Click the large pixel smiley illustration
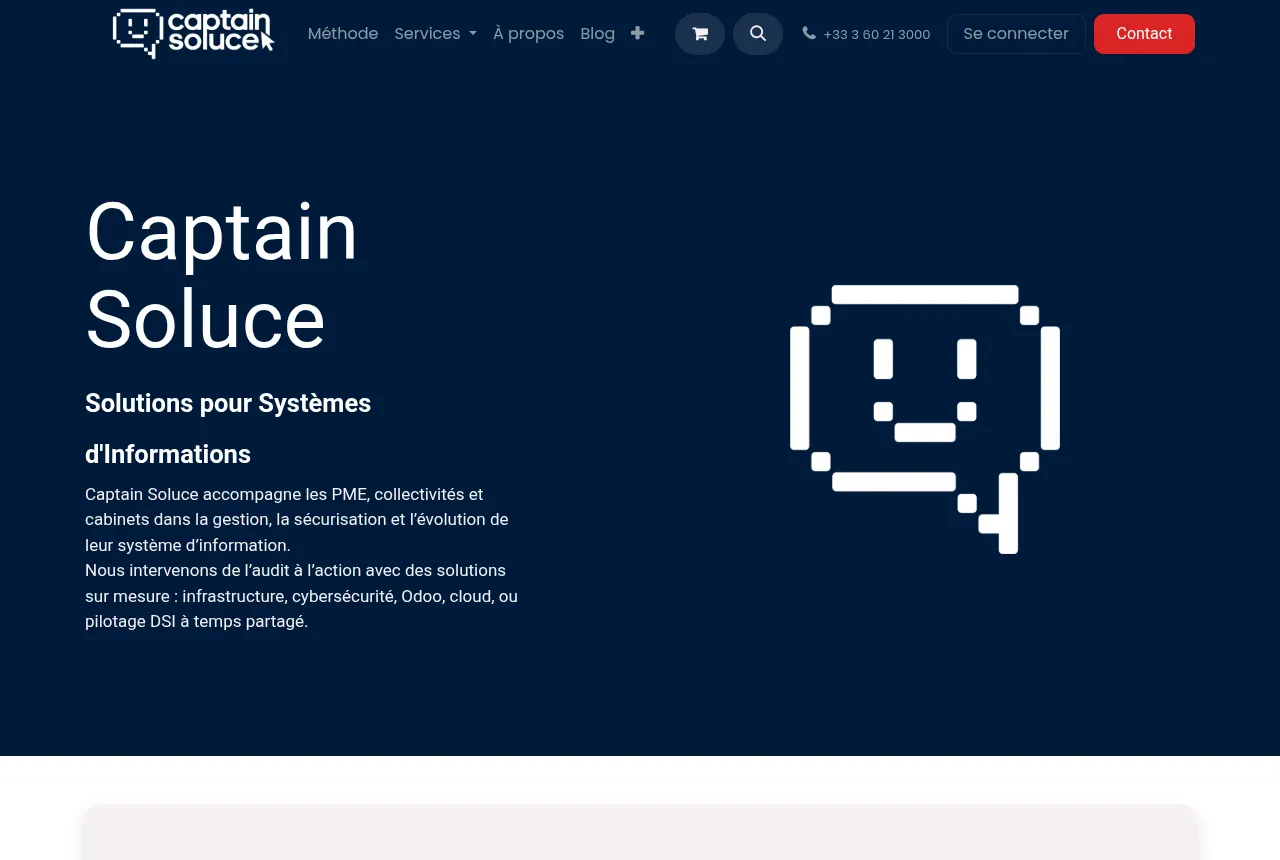The width and height of the screenshot is (1280, 860). tap(925, 419)
